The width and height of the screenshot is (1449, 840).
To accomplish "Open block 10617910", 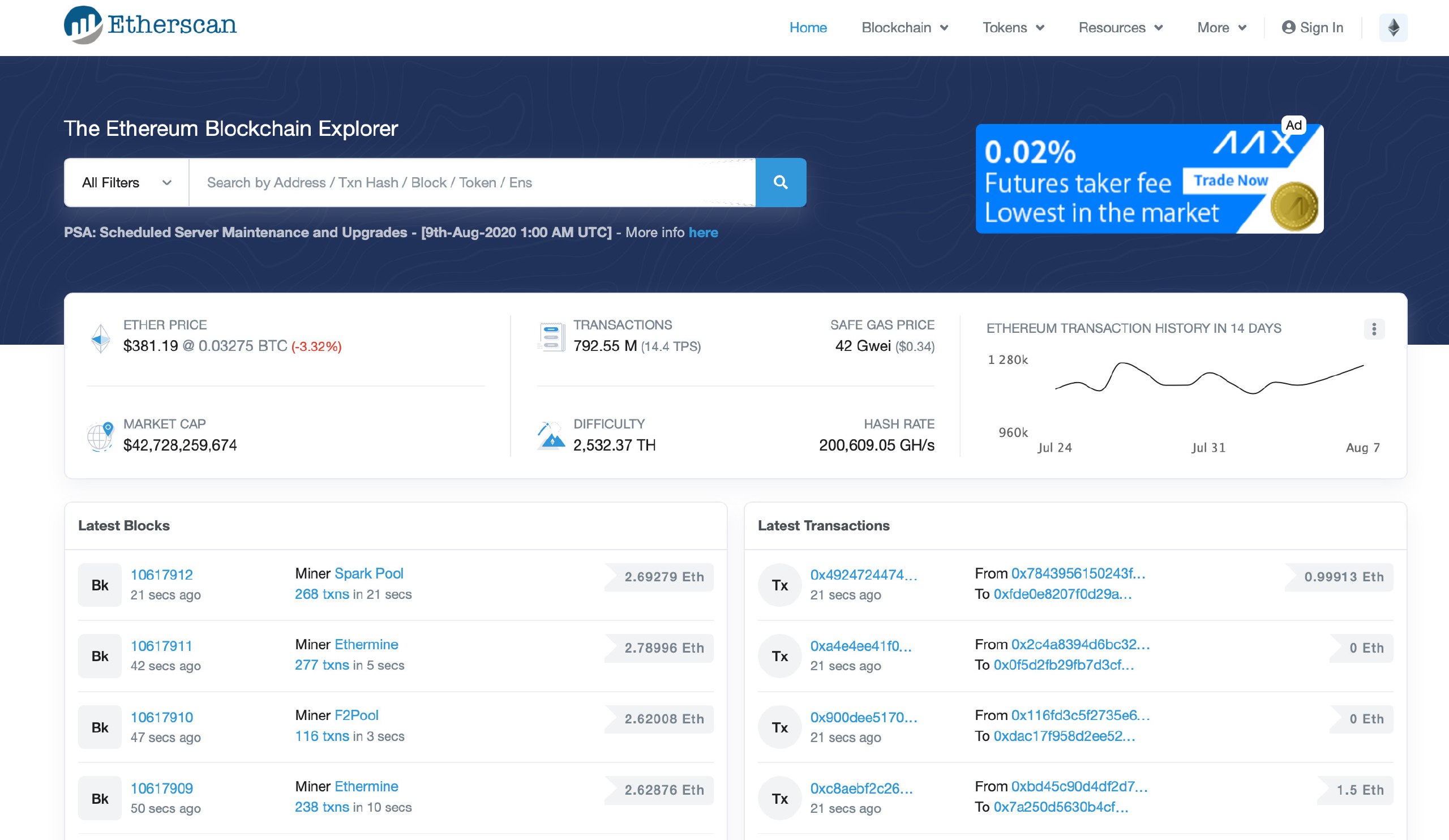I will [x=161, y=717].
